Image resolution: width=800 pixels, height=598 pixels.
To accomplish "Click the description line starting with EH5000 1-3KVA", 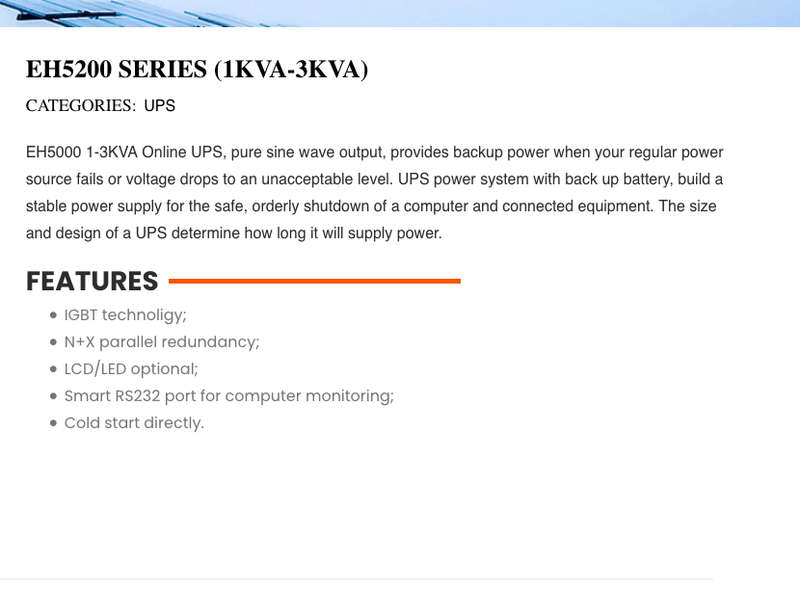I will point(374,153).
